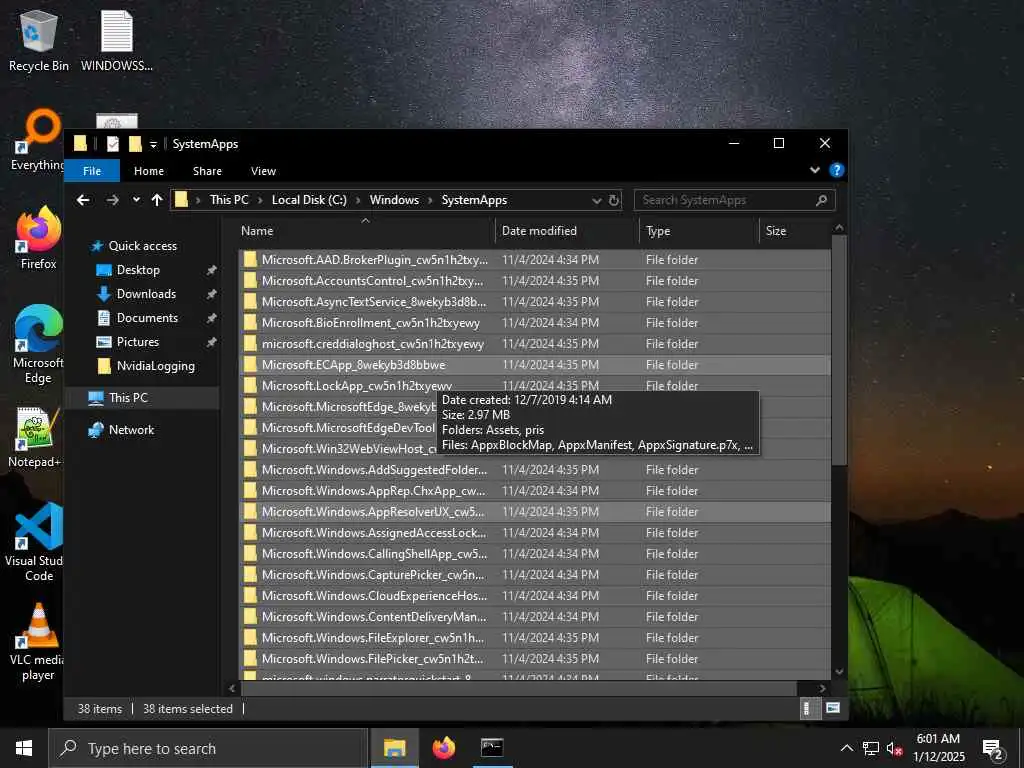Click SystemApps in the address breadcrumb

474,200
